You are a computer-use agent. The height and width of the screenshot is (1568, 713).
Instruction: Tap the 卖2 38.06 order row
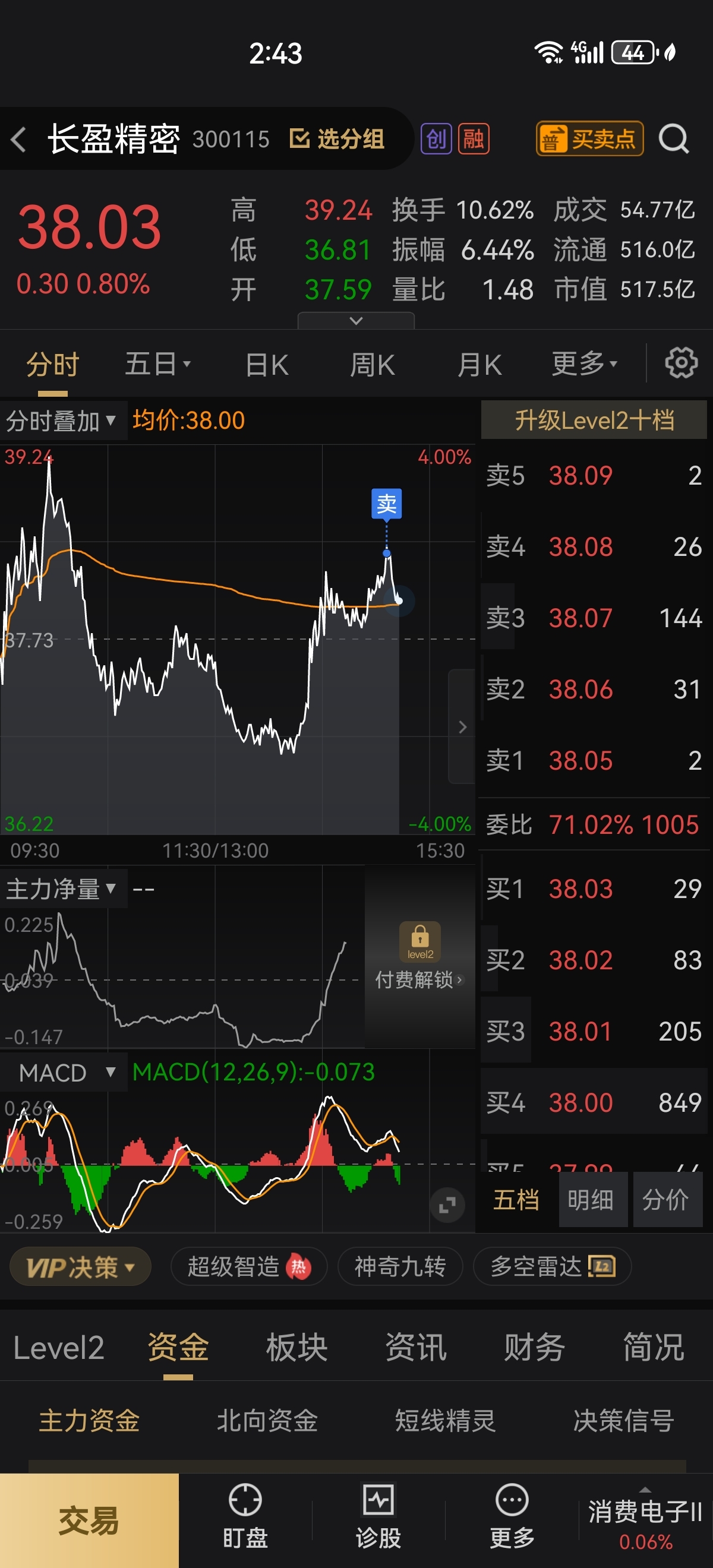click(594, 689)
